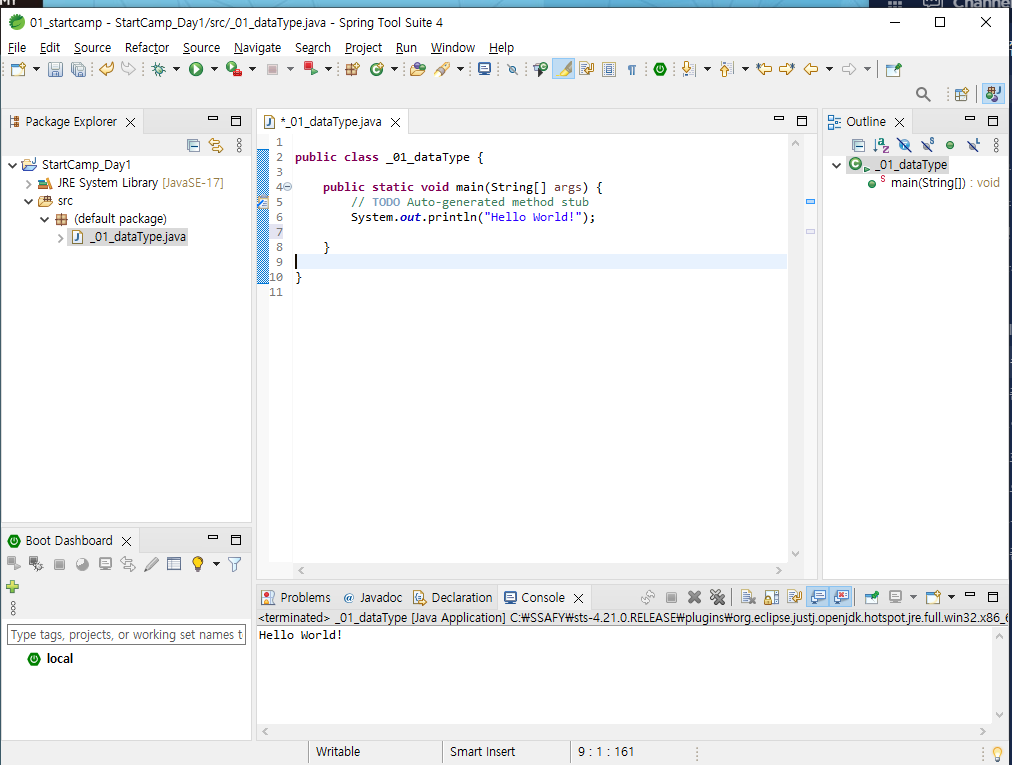Click Collapse All in Outline view
Image resolution: width=1012 pixels, height=765 pixels.
(x=858, y=145)
